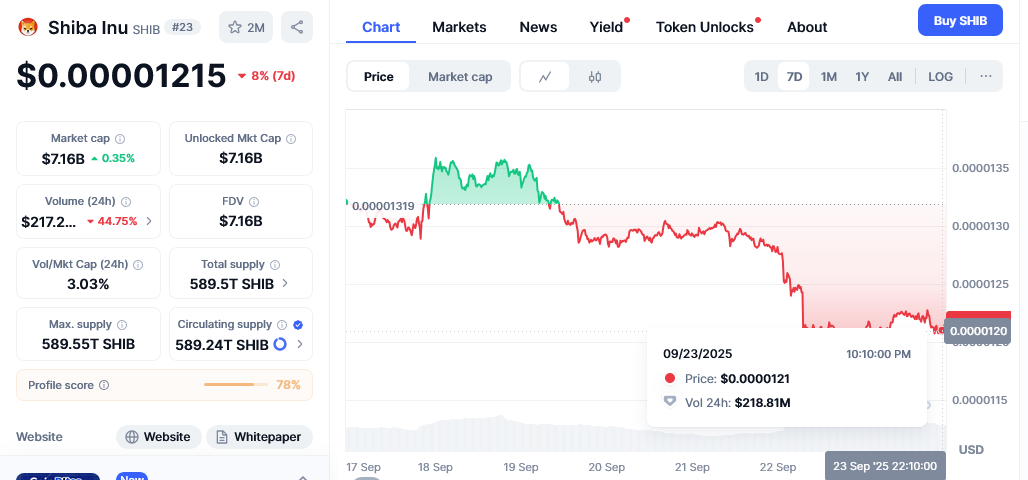This screenshot has width=1028, height=480.
Task: Click the Shiba Inu coin logo
Action: click(28, 27)
